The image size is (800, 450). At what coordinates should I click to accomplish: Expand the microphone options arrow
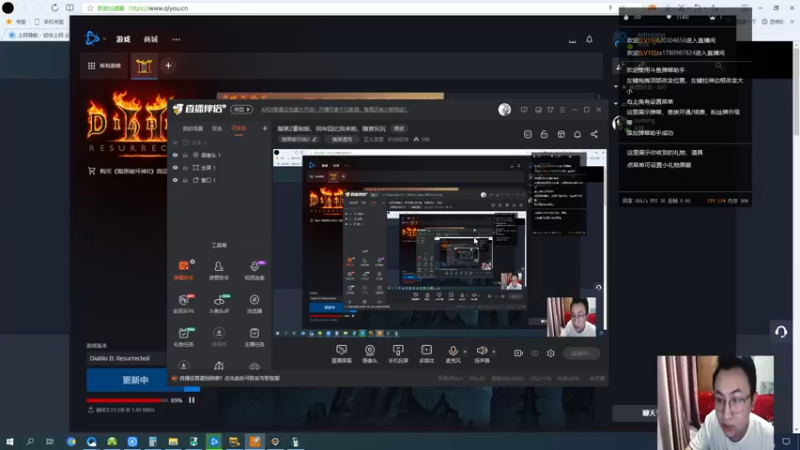(465, 351)
